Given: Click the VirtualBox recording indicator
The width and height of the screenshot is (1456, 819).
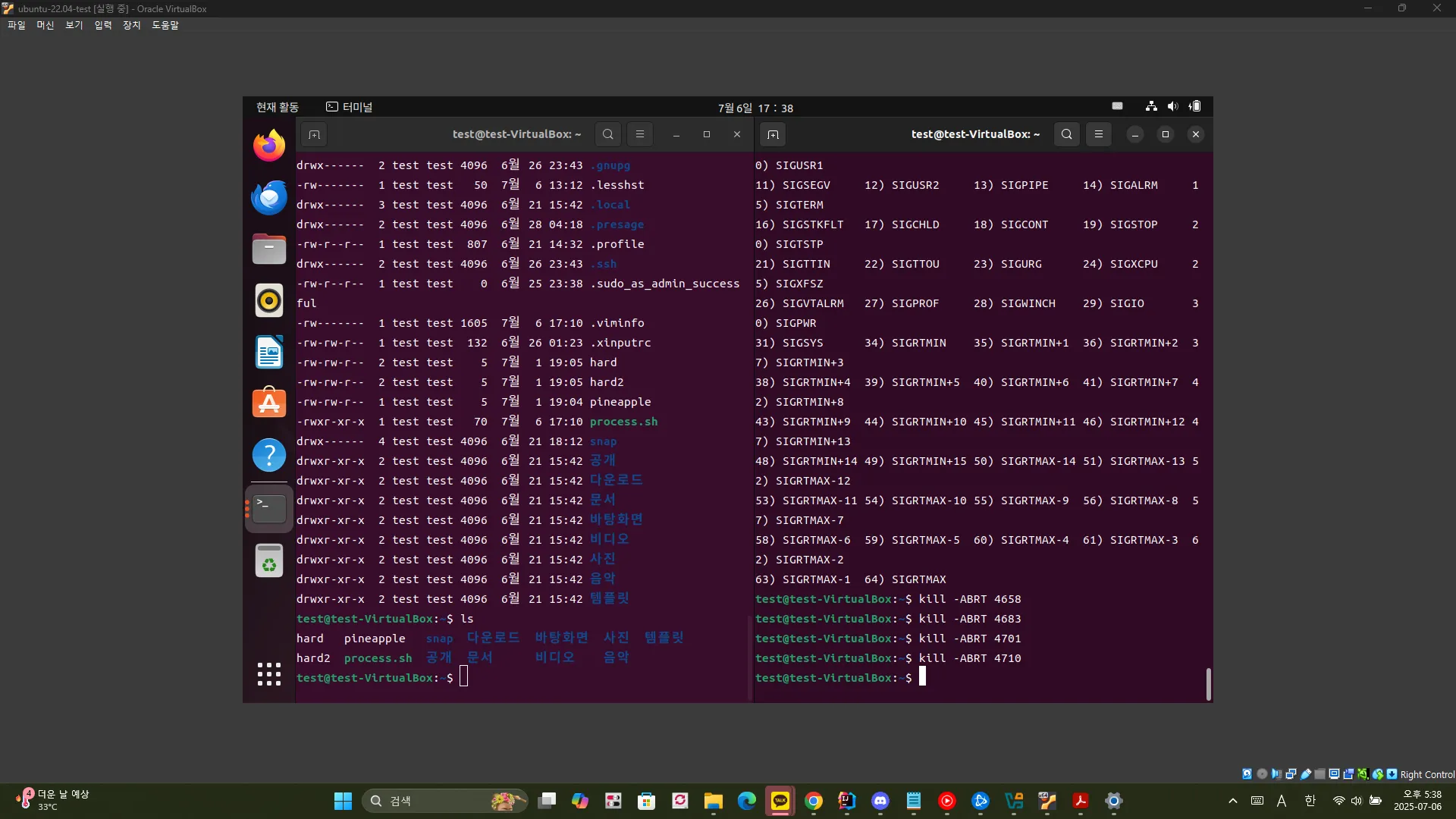Looking at the screenshot, I should [x=1348, y=774].
